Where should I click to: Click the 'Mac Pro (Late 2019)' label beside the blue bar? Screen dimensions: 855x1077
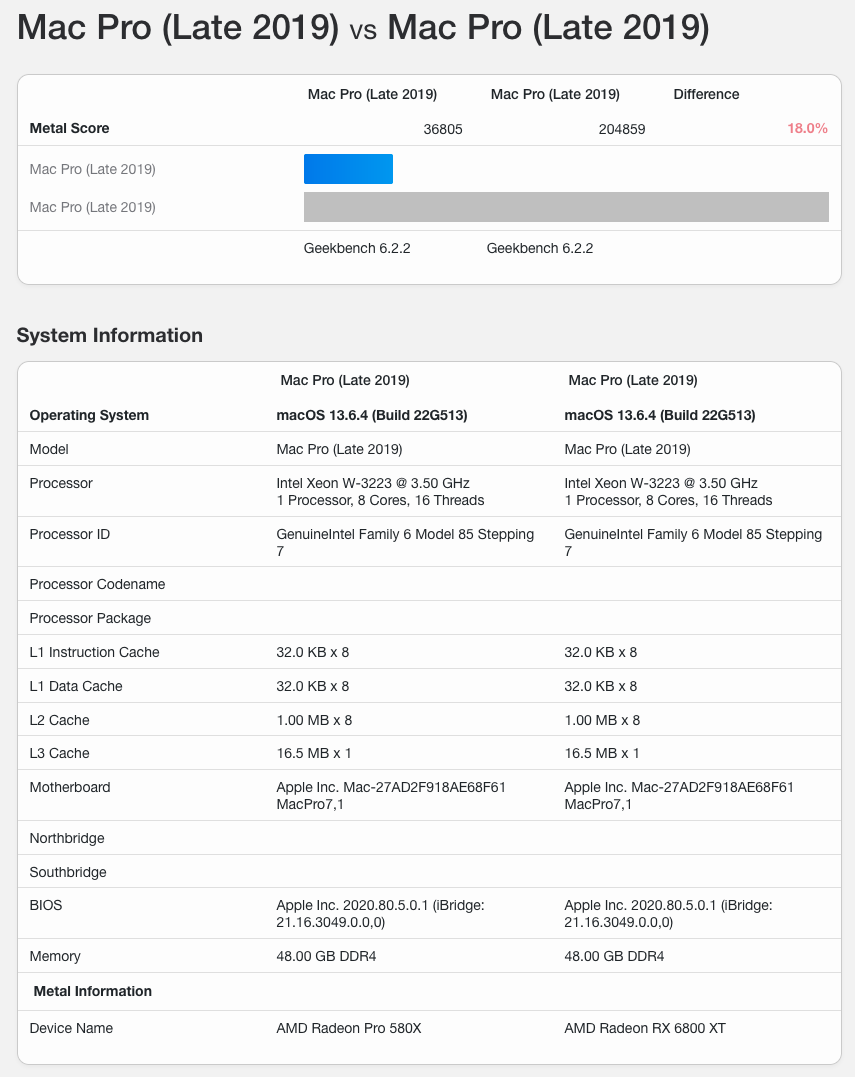(93, 169)
